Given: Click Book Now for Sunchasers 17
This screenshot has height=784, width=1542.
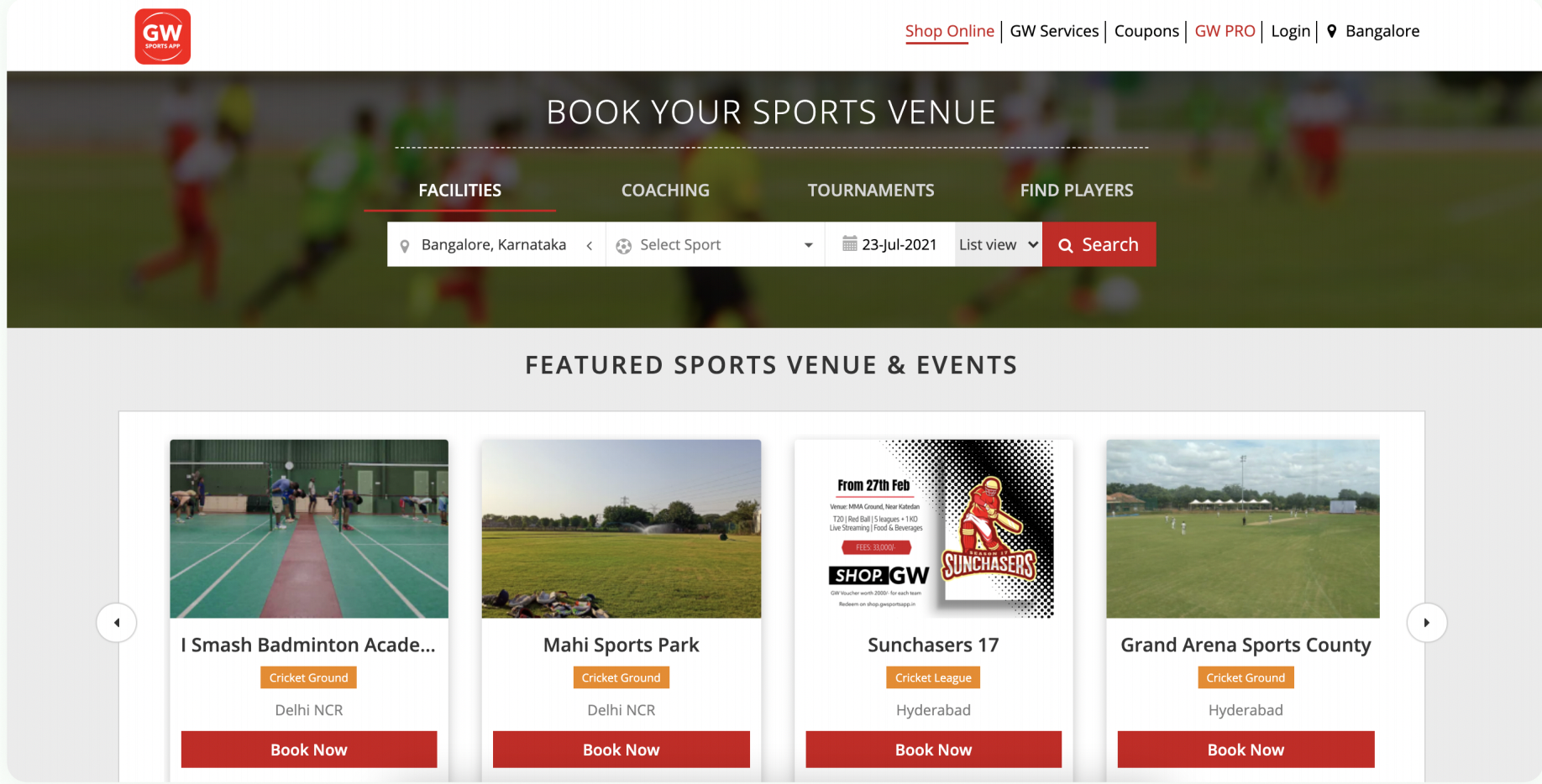Looking at the screenshot, I should [x=933, y=750].
